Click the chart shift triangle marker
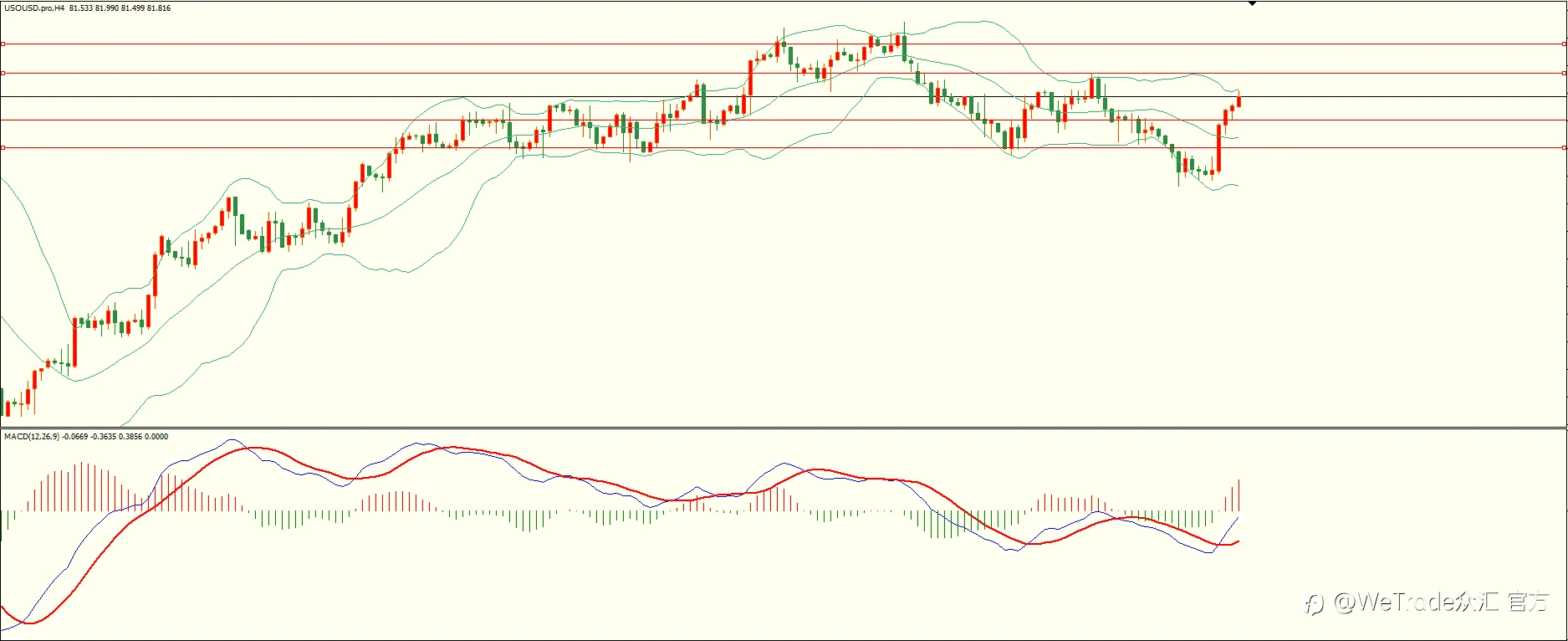The height and width of the screenshot is (641, 1568). tap(1252, 4)
